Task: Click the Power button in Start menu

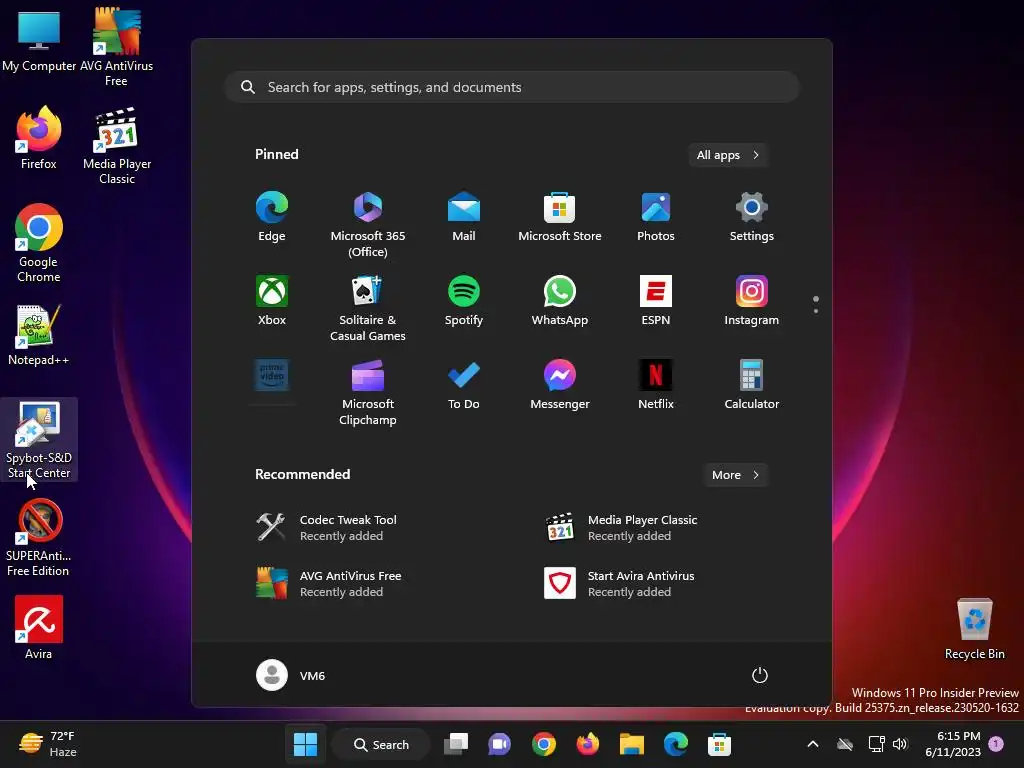Action: click(760, 675)
